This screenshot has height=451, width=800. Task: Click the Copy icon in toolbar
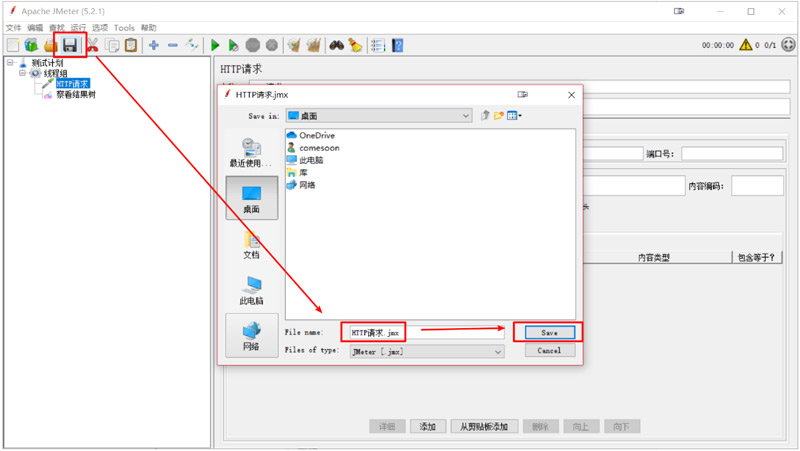coord(112,45)
